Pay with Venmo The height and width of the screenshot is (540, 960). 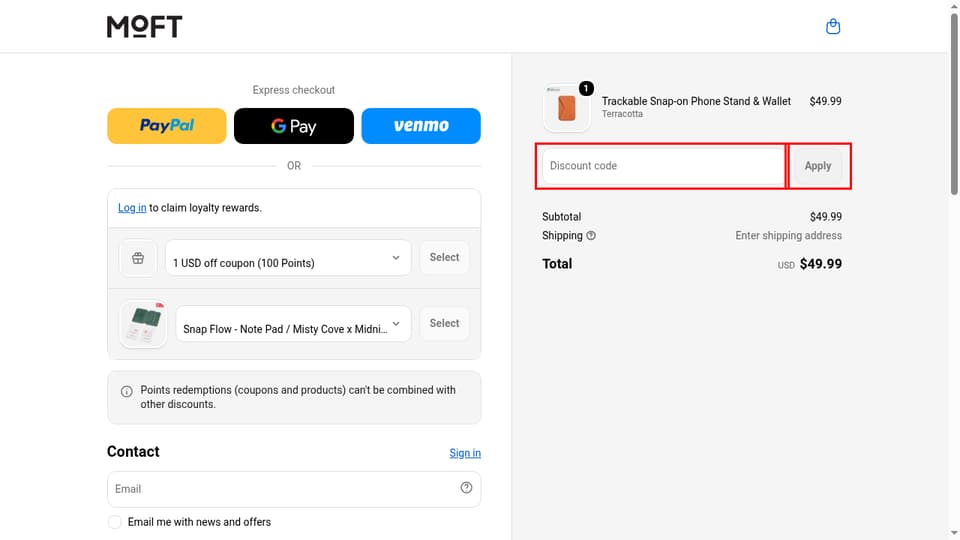421,126
